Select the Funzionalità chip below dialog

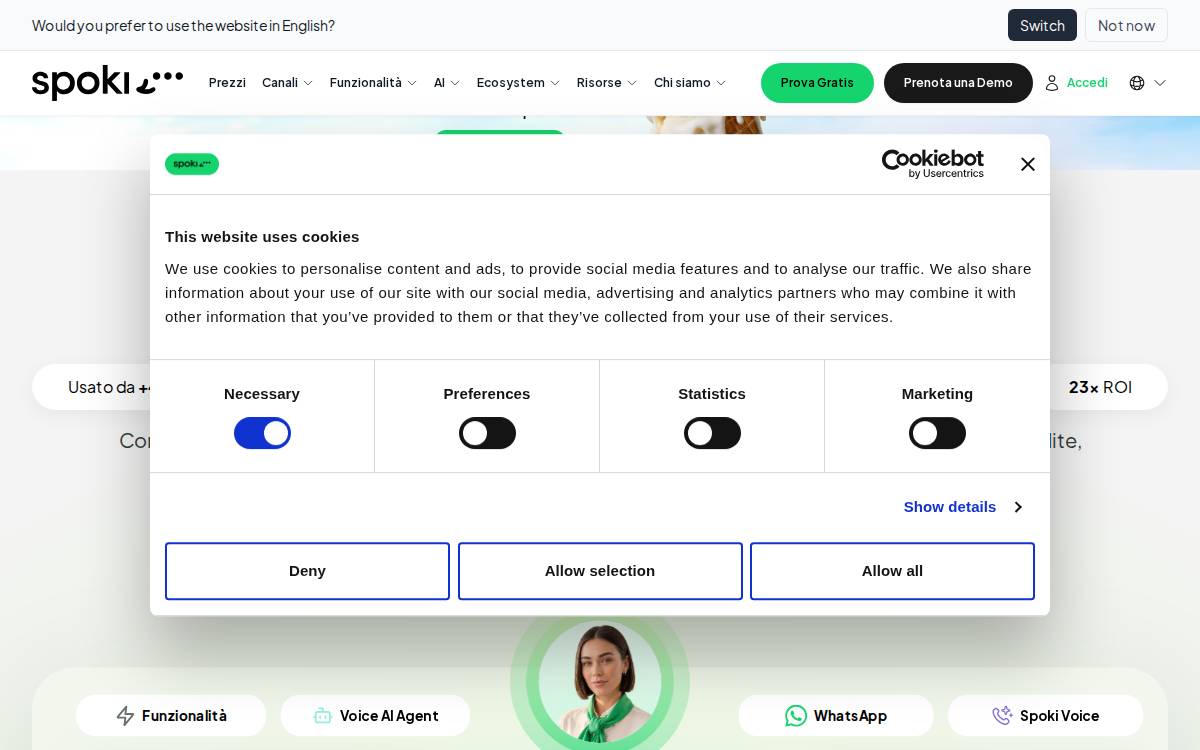(171, 716)
